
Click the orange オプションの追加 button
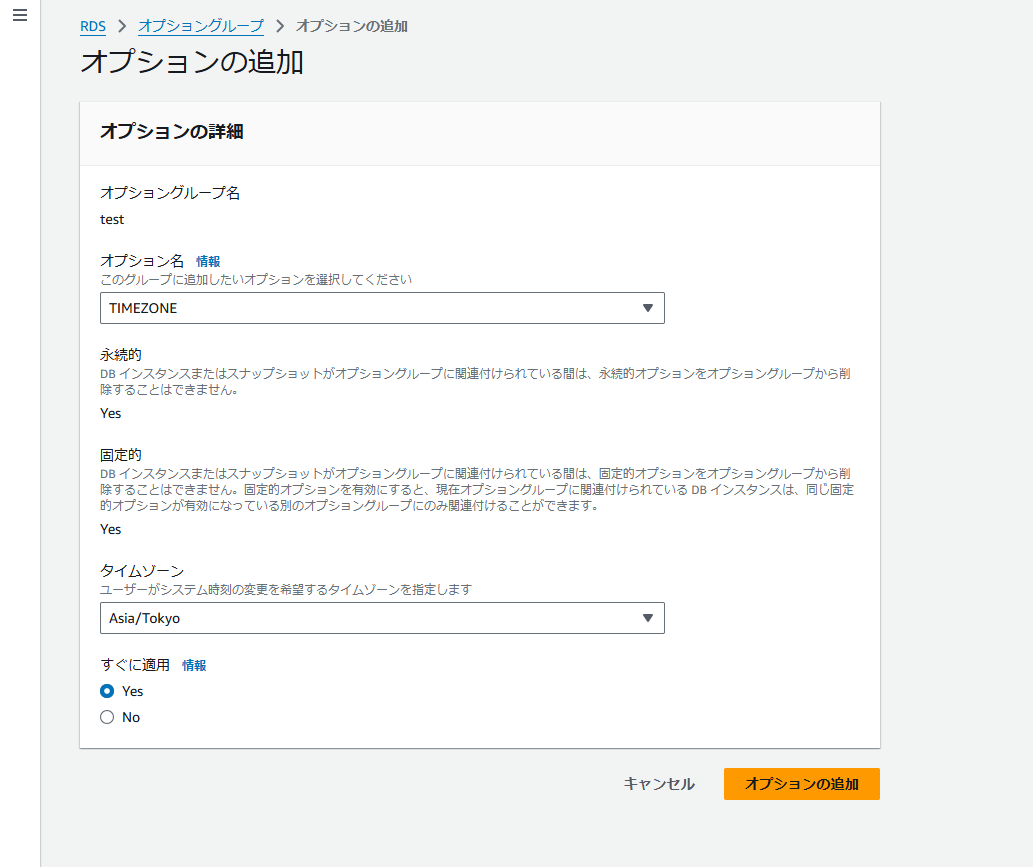coord(801,784)
